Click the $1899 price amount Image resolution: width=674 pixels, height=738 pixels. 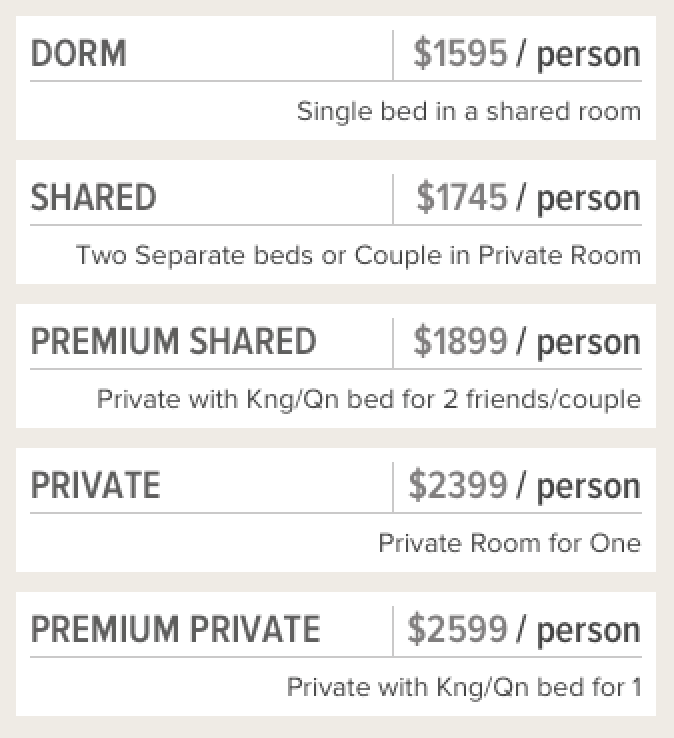tap(461, 342)
